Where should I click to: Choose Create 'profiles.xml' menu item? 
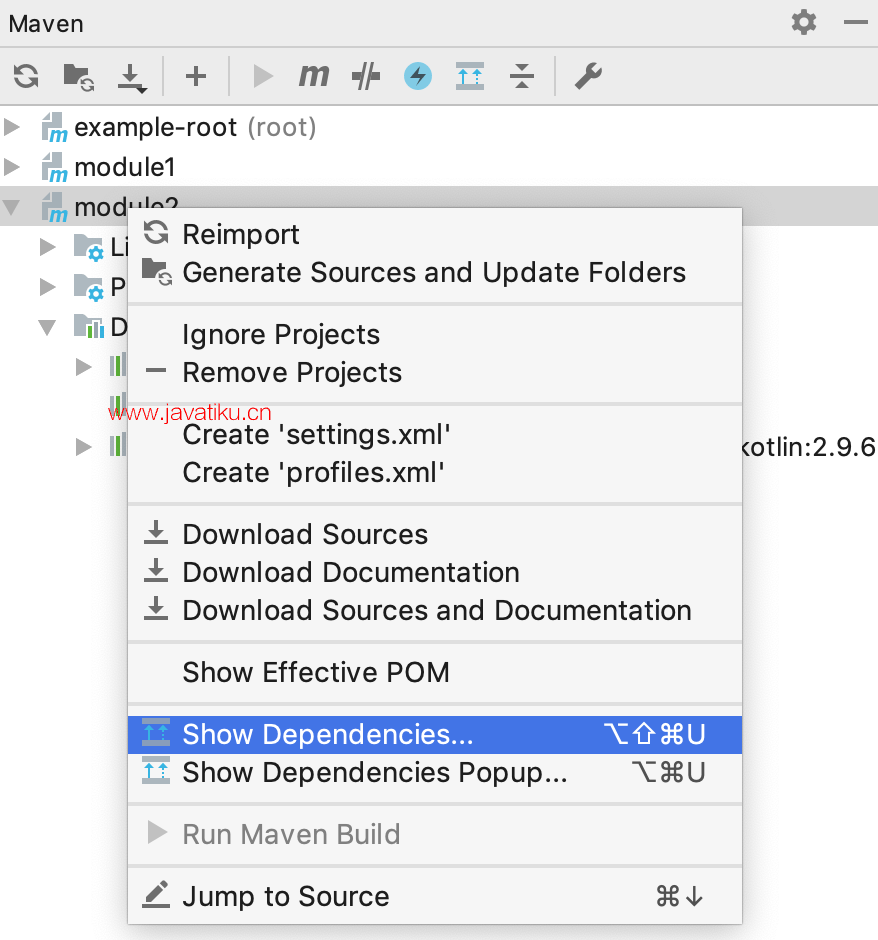(x=435, y=472)
